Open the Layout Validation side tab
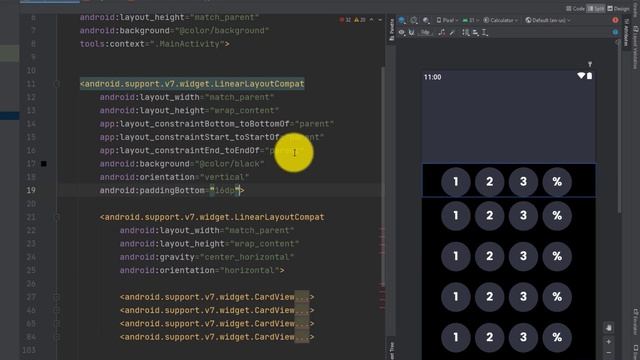The image size is (640, 360). [636, 47]
